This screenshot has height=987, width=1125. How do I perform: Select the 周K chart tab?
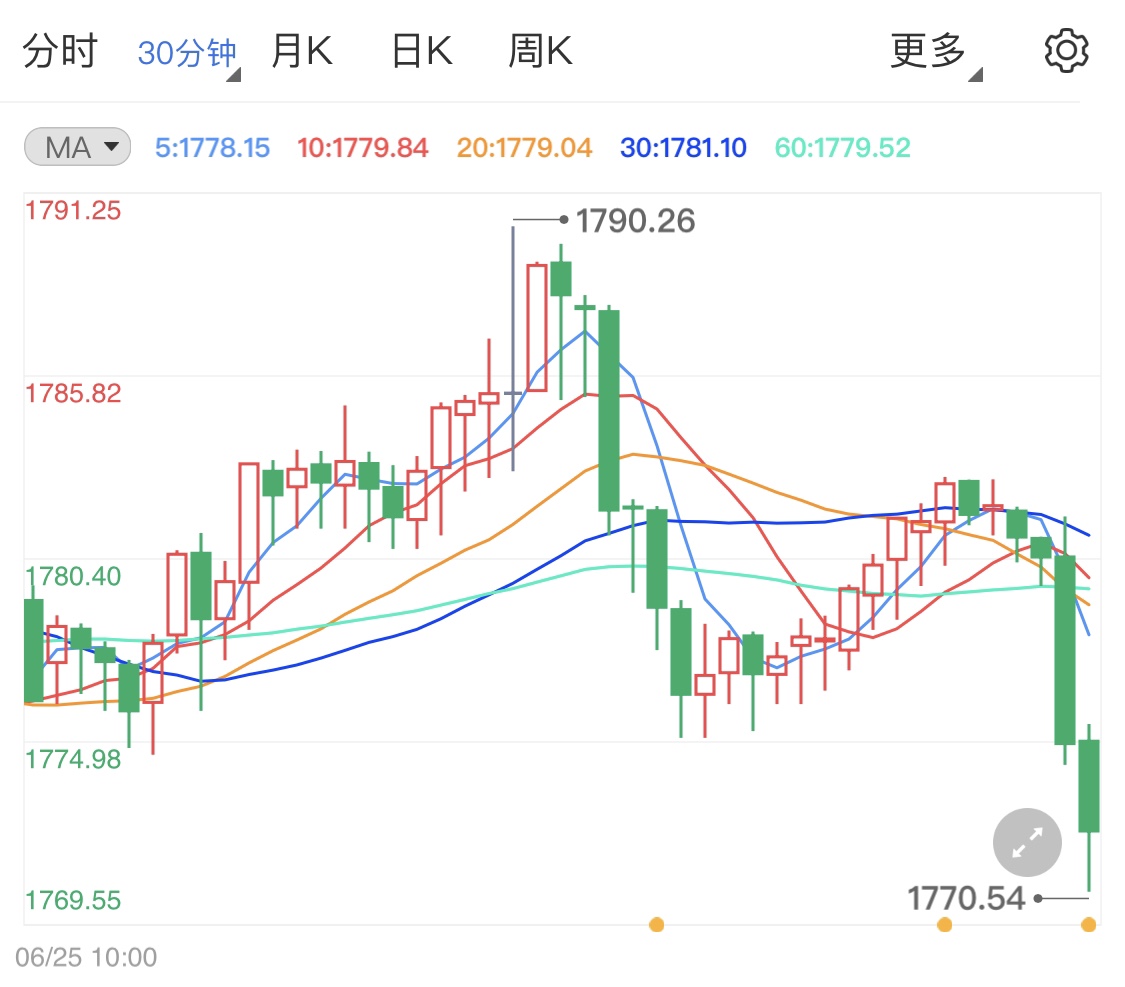[x=540, y=51]
